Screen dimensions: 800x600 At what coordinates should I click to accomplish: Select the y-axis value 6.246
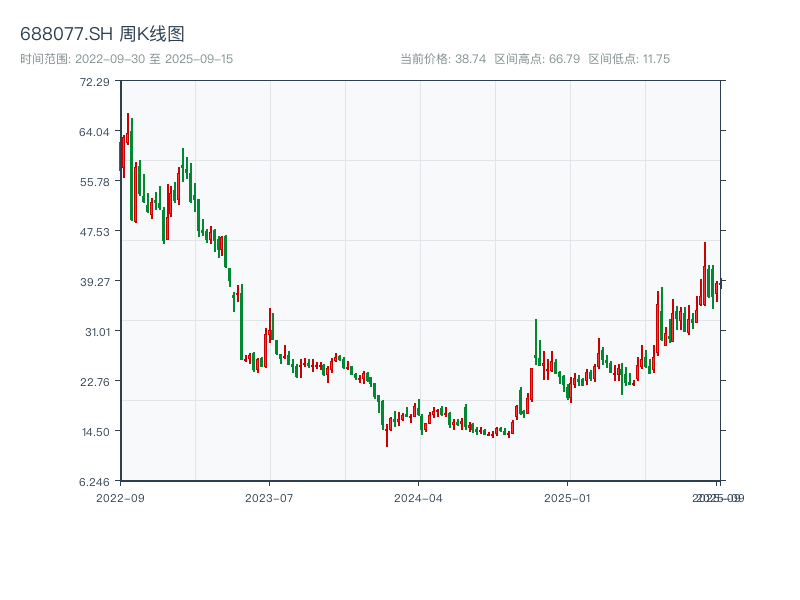click(94, 482)
